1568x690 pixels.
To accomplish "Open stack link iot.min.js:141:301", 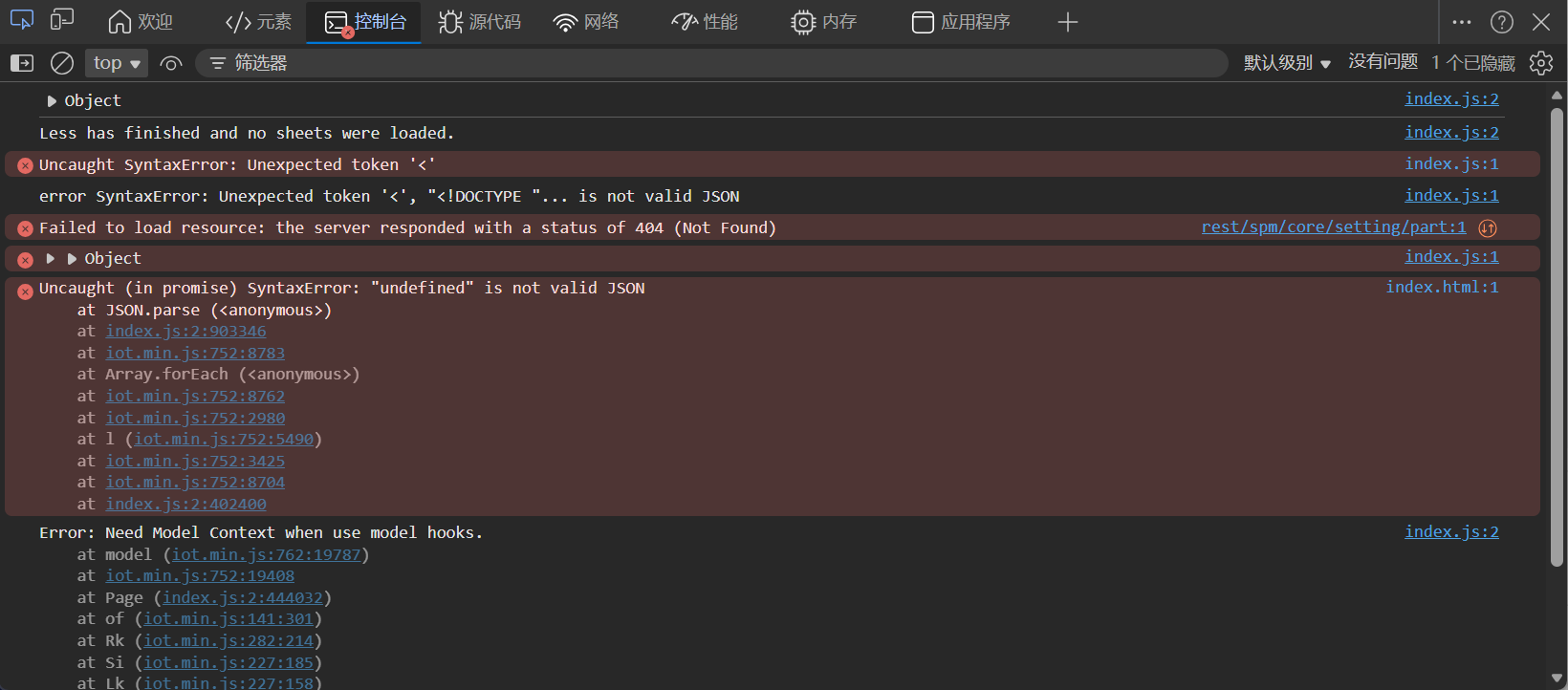I will [x=229, y=619].
